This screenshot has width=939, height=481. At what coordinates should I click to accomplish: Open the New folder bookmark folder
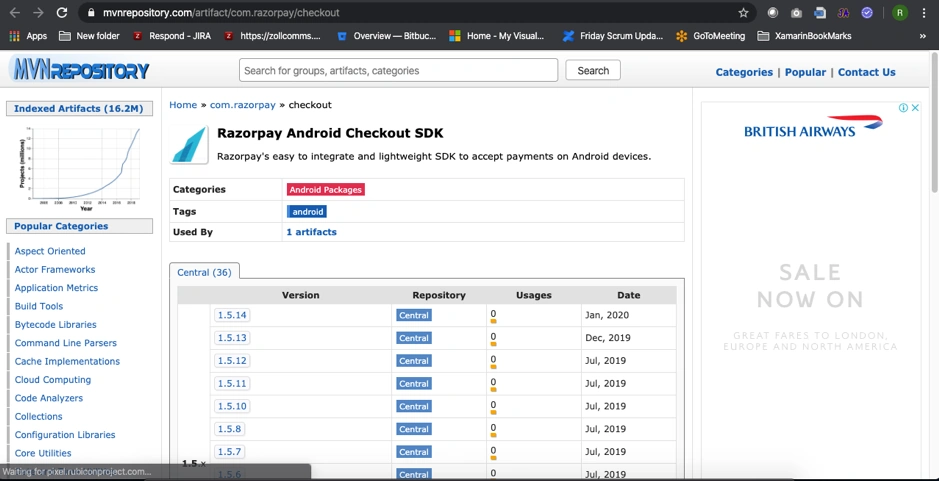pyautogui.click(x=89, y=36)
